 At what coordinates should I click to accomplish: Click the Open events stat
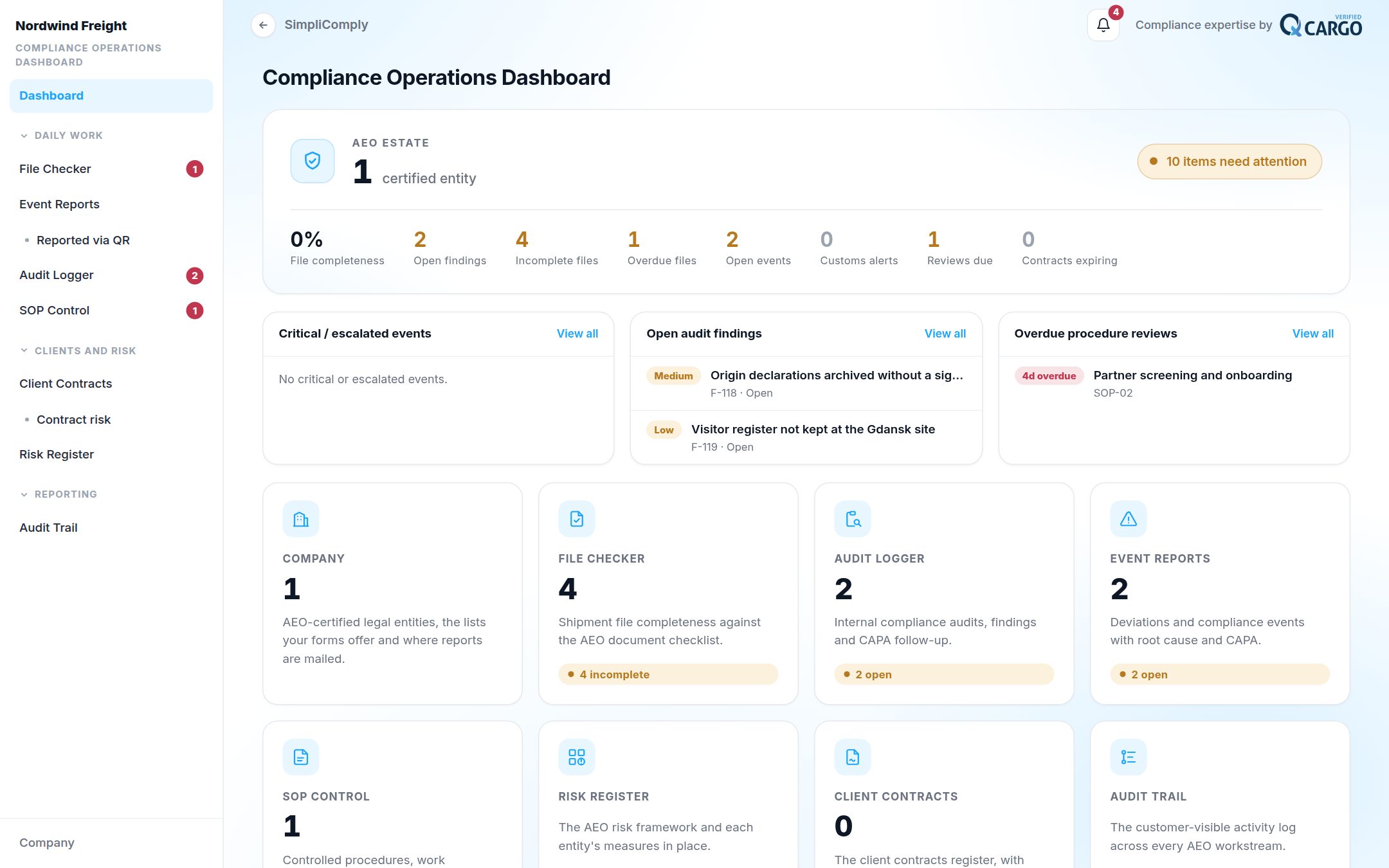[758, 248]
